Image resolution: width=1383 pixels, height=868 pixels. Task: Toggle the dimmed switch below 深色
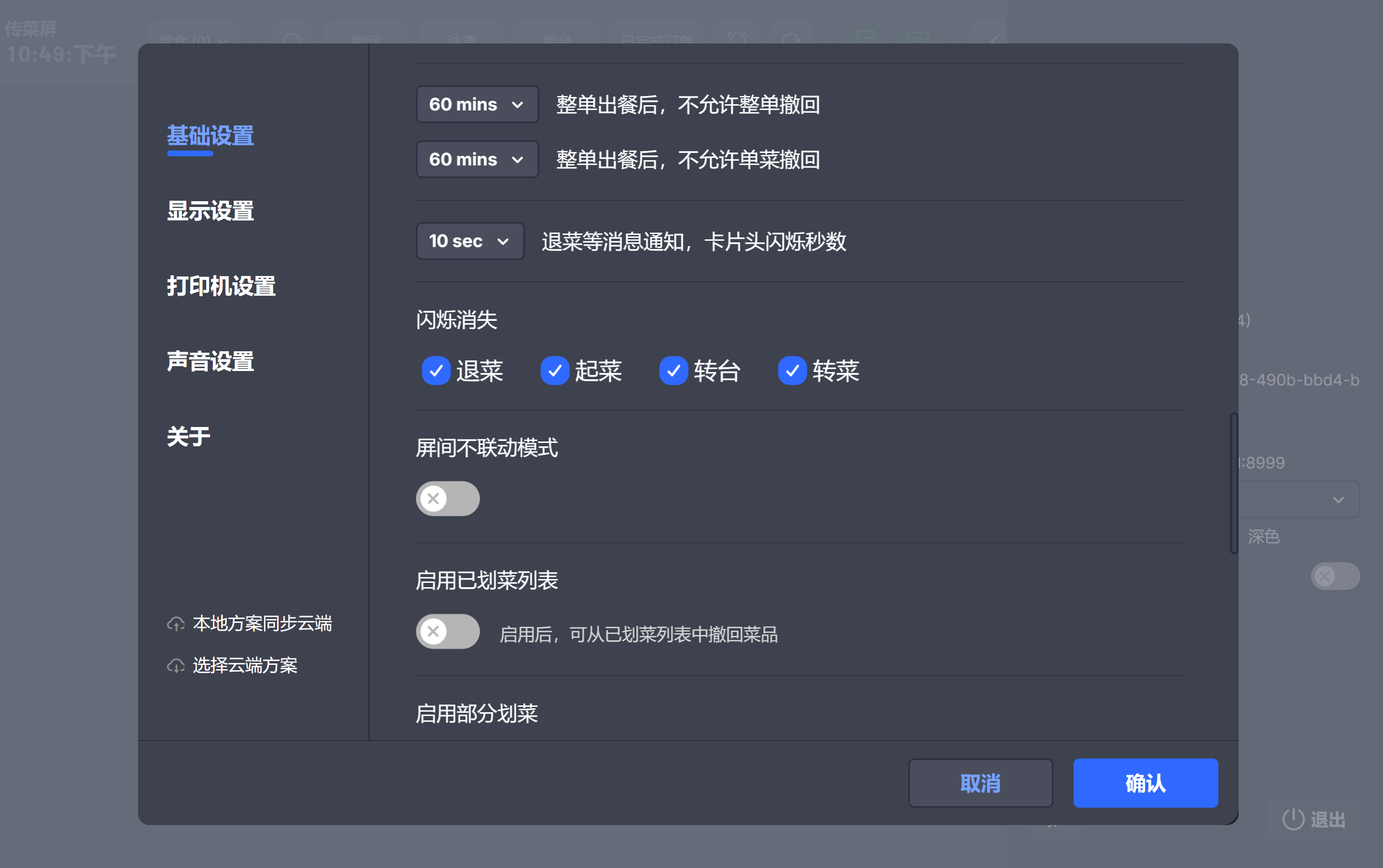[1335, 576]
